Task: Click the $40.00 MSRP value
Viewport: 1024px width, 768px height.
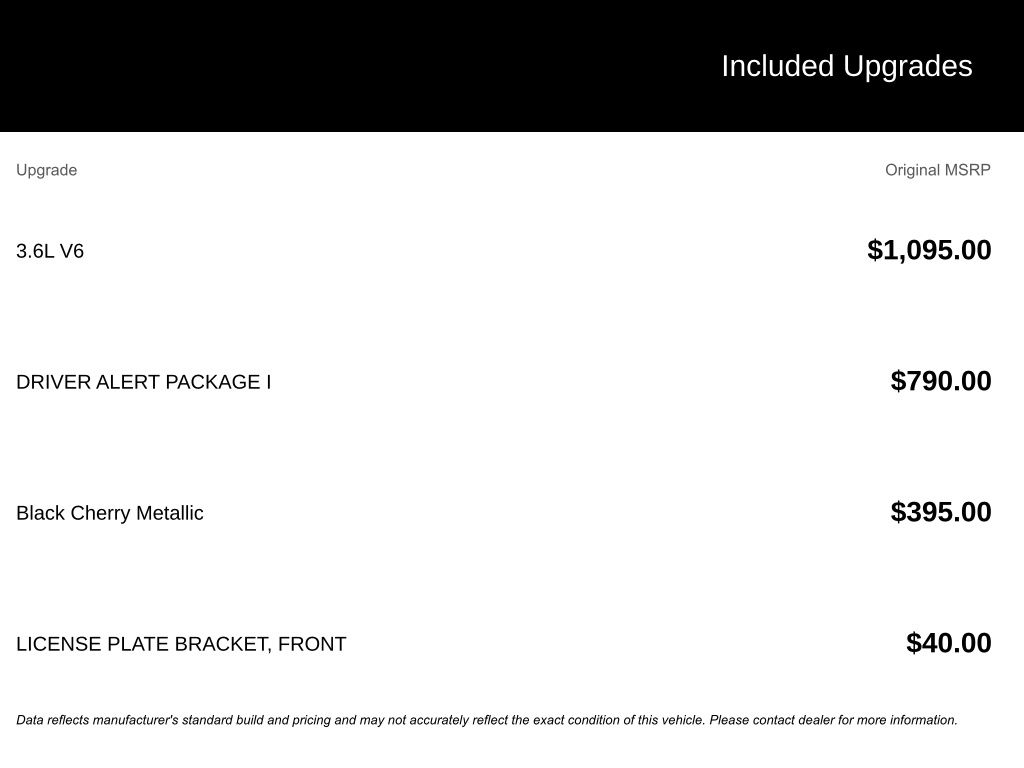Action: point(948,643)
